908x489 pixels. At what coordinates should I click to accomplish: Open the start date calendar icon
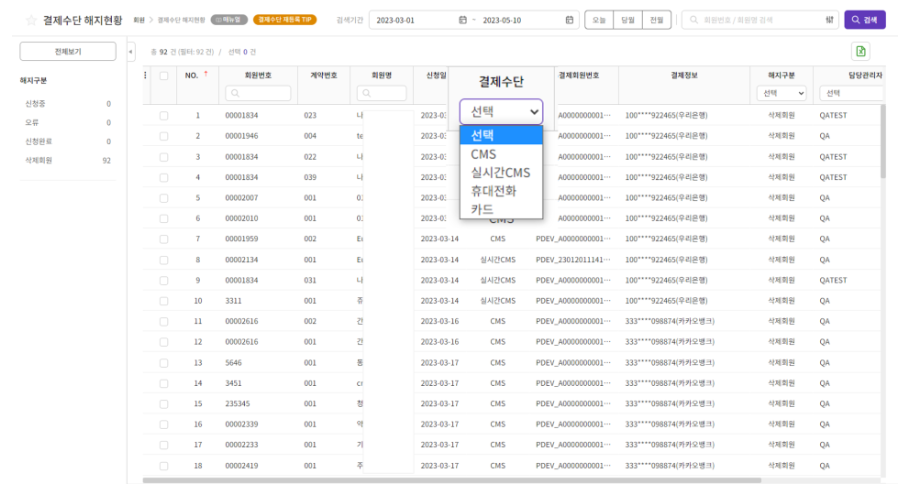coord(462,20)
